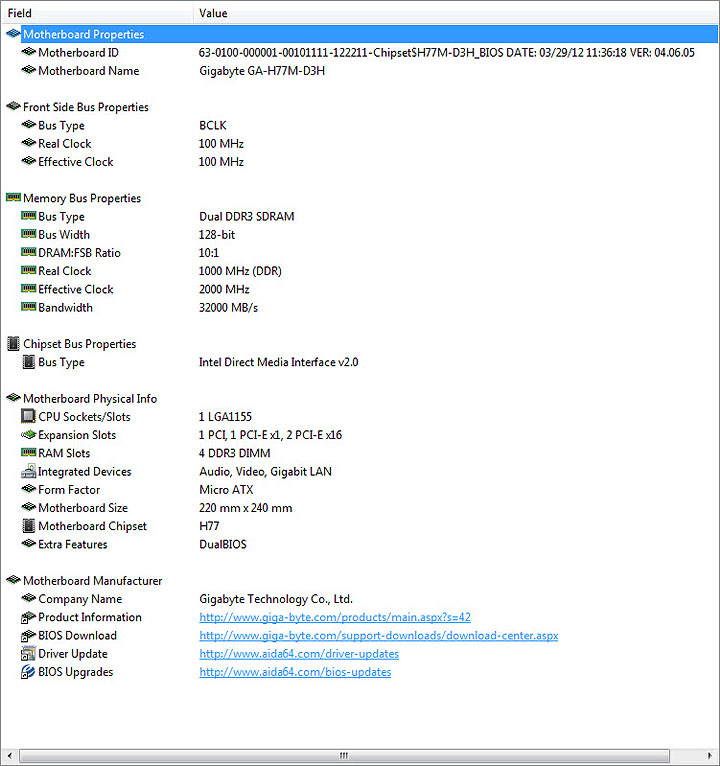This screenshot has height=766, width=720.
Task: Click the Chipset Bus Properties chip icon
Action: pos(13,343)
